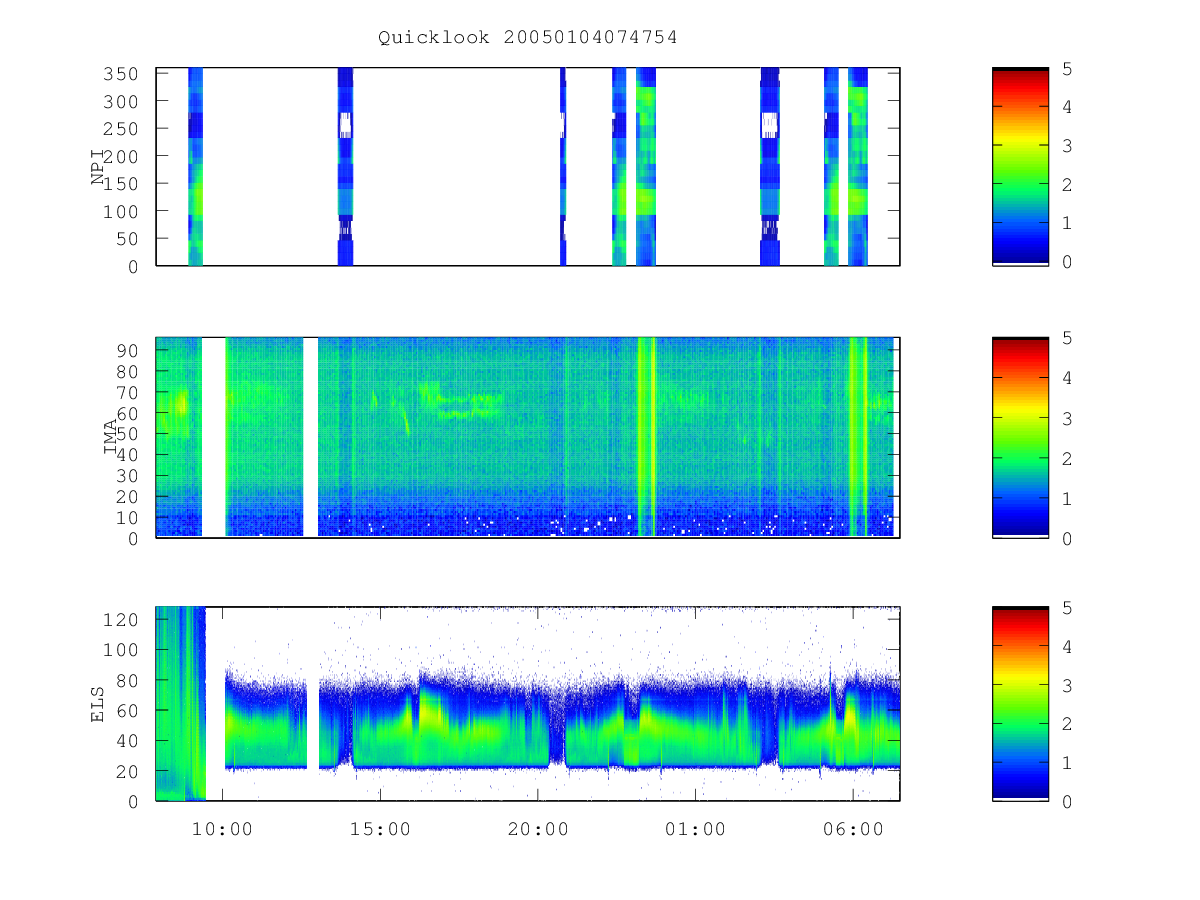Screen dimensions: 1200x900
Task: Click the "1" label on the ELS color bar
Action: pos(1067,763)
